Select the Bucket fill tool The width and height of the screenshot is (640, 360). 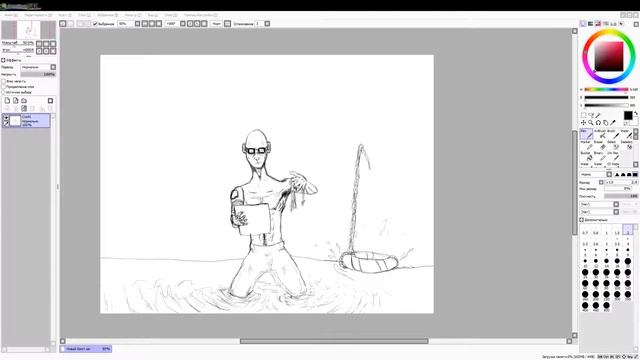point(586,156)
